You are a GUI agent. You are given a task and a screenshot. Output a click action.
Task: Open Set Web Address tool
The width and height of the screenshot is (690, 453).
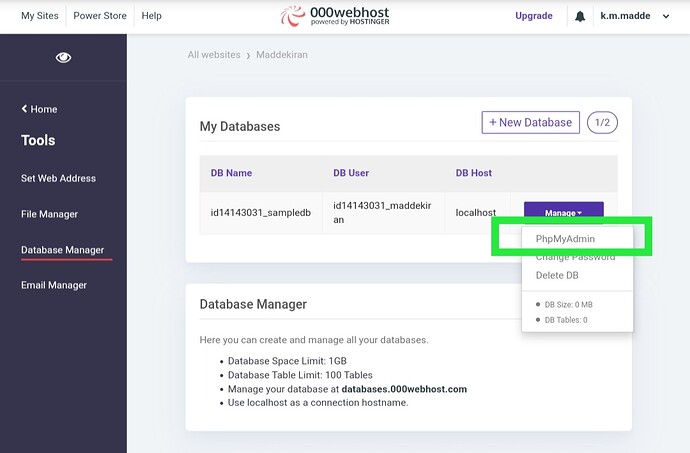pyautogui.click(x=58, y=178)
